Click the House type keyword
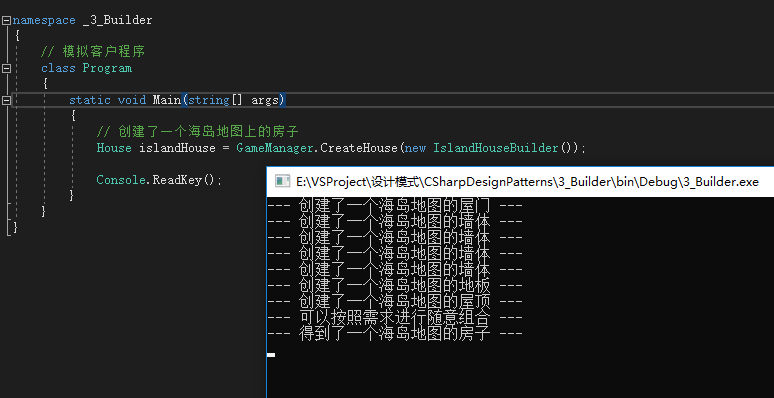This screenshot has width=774, height=398. 114,148
